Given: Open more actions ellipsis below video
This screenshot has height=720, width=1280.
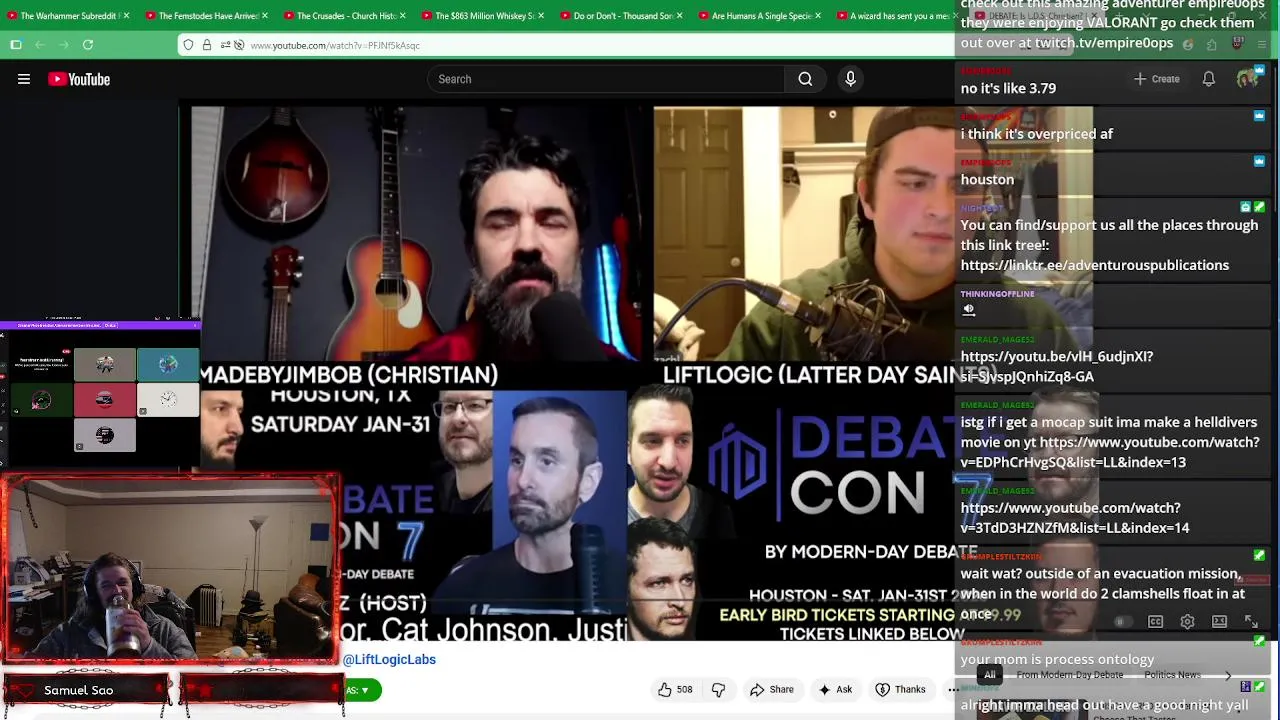Looking at the screenshot, I should pos(953,689).
